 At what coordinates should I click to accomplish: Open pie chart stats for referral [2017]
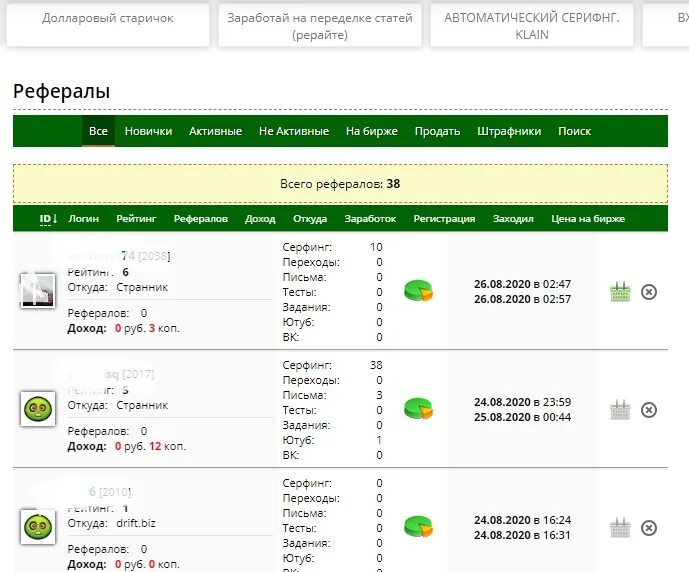point(418,409)
